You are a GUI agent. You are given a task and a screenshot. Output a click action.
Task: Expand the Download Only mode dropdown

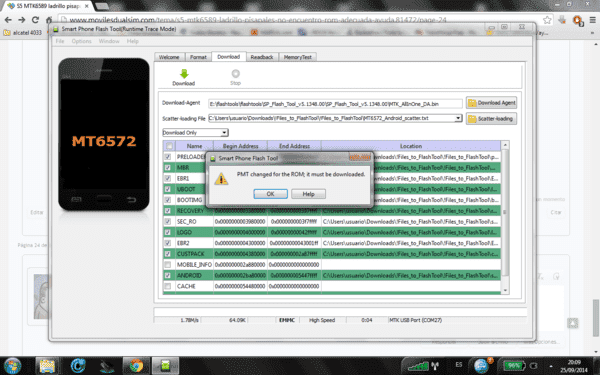pos(224,133)
